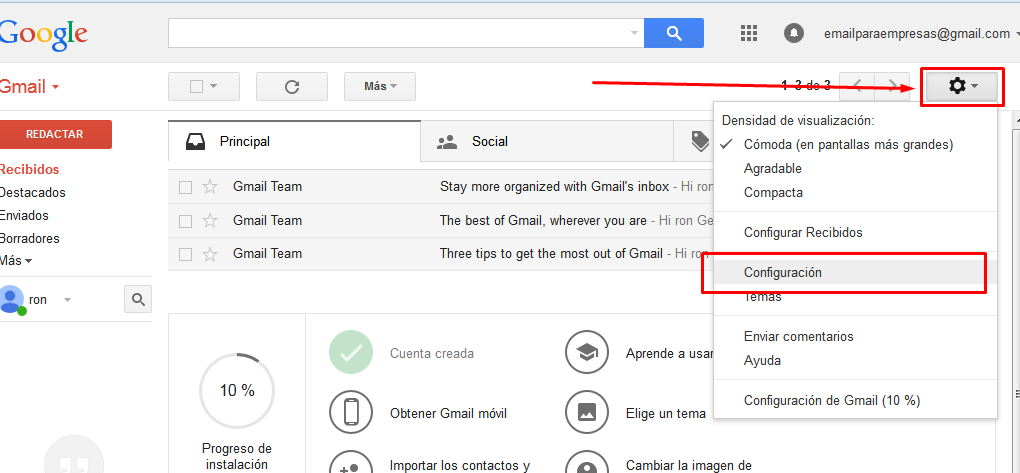Switch to the Principal tab
This screenshot has height=473, width=1020.
pyautogui.click(x=294, y=141)
